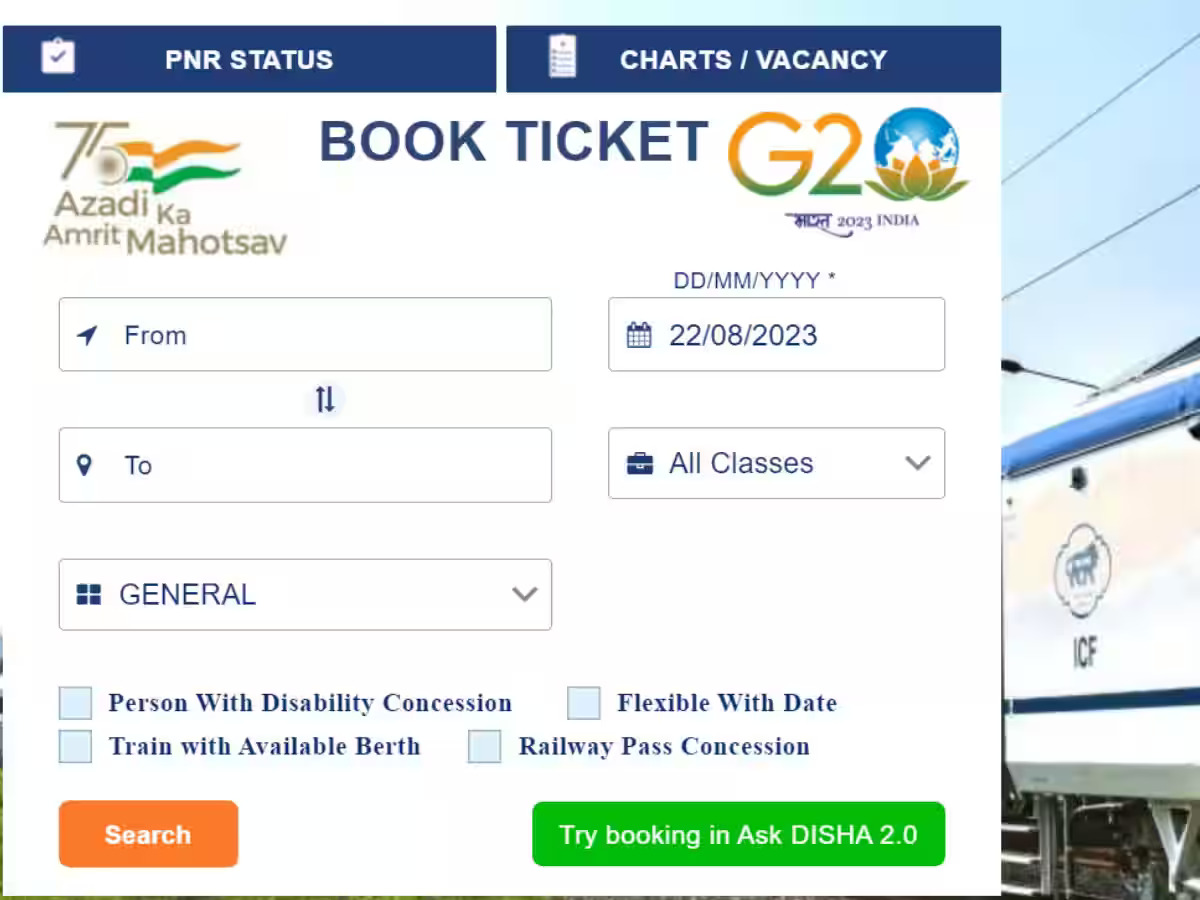Enable Person With Disability Concession checkbox
This screenshot has width=1200, height=900.
coord(76,704)
